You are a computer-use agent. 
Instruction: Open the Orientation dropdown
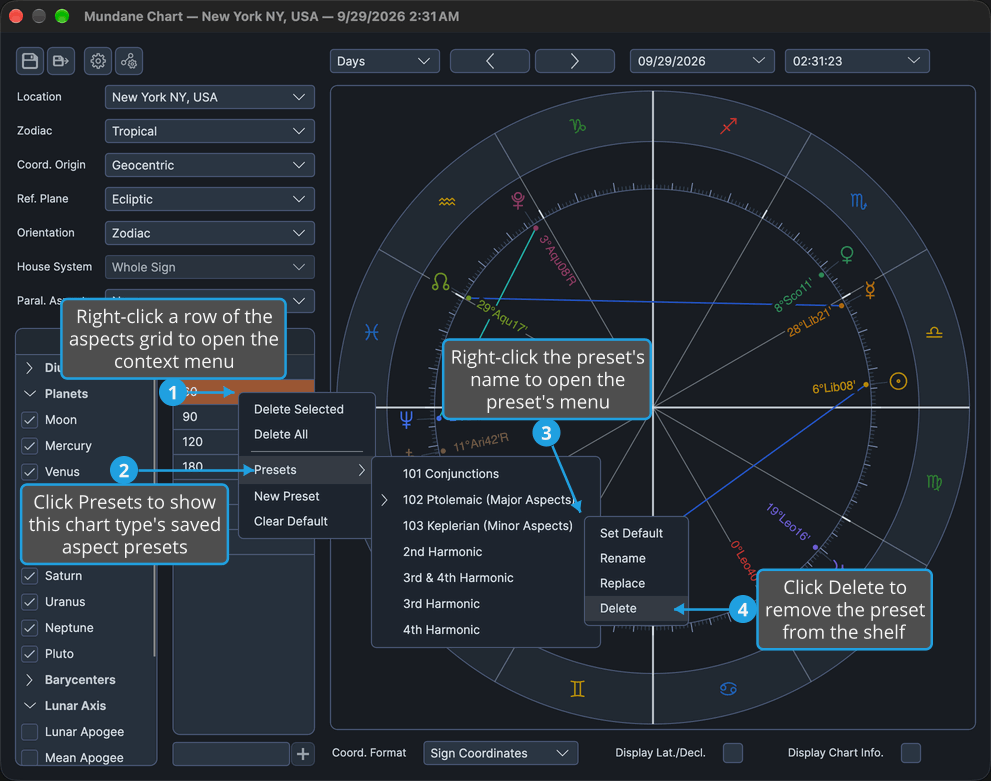(210, 234)
